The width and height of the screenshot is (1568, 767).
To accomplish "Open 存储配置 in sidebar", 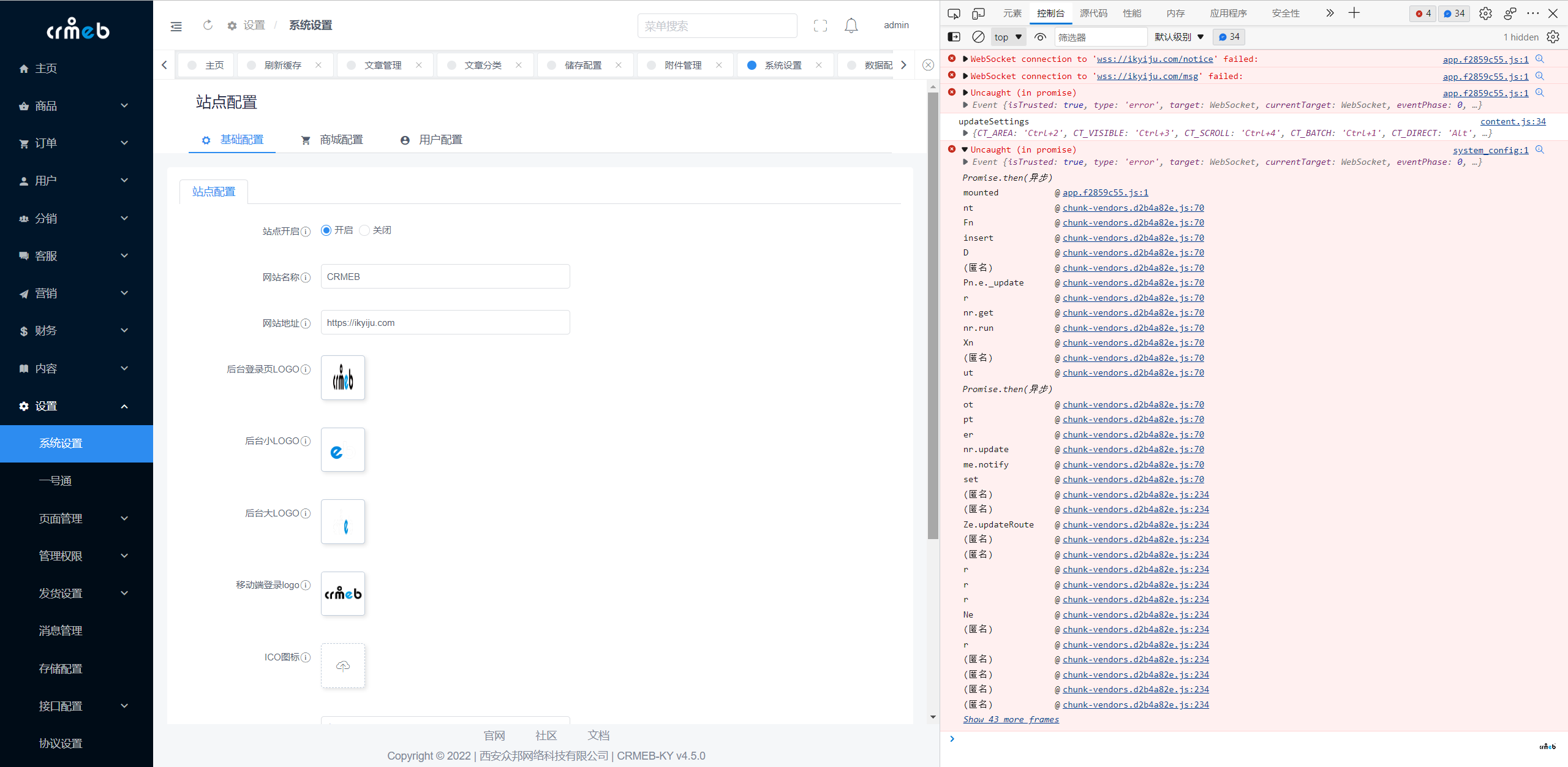I will (x=77, y=668).
